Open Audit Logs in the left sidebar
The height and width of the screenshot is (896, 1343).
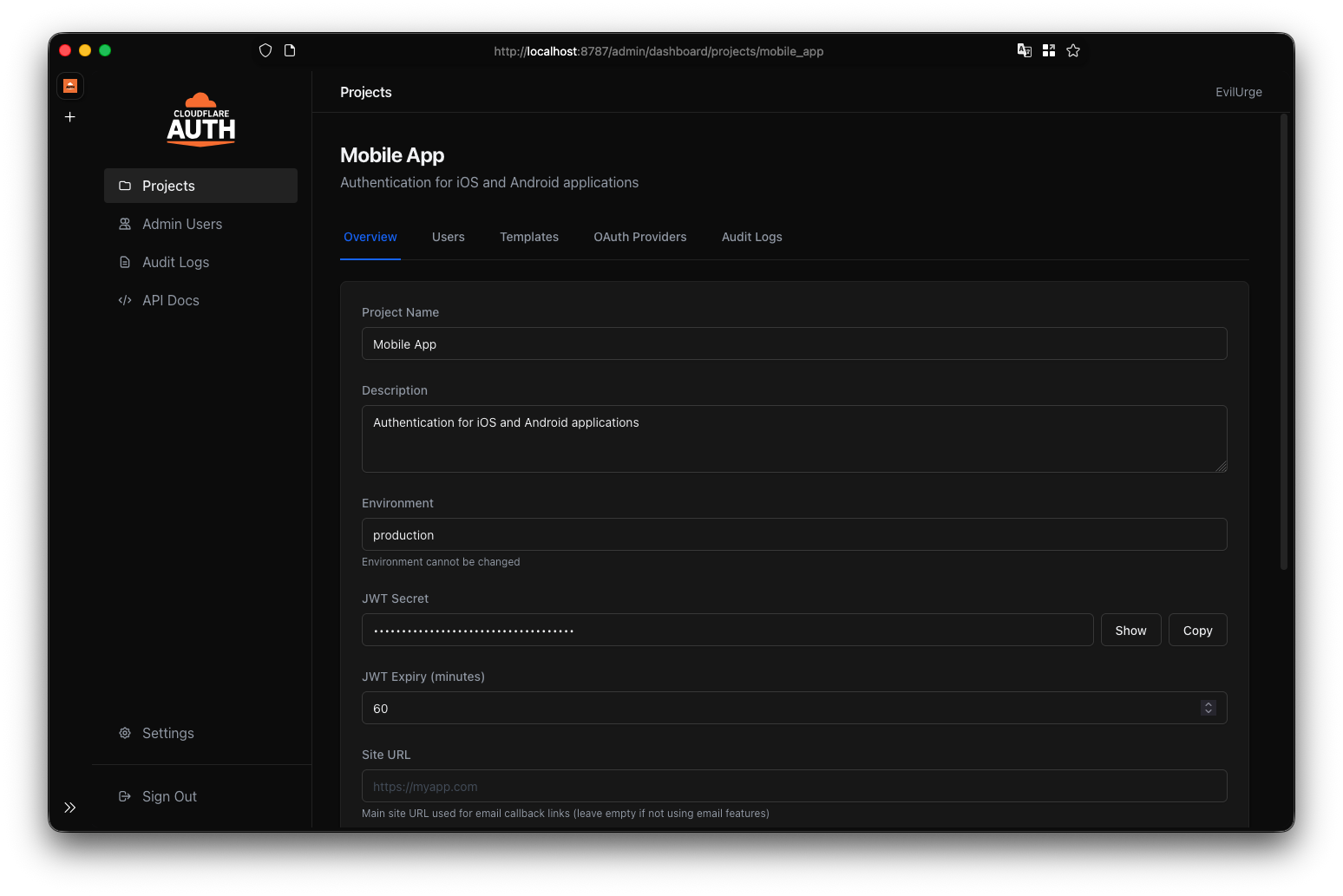point(200,262)
